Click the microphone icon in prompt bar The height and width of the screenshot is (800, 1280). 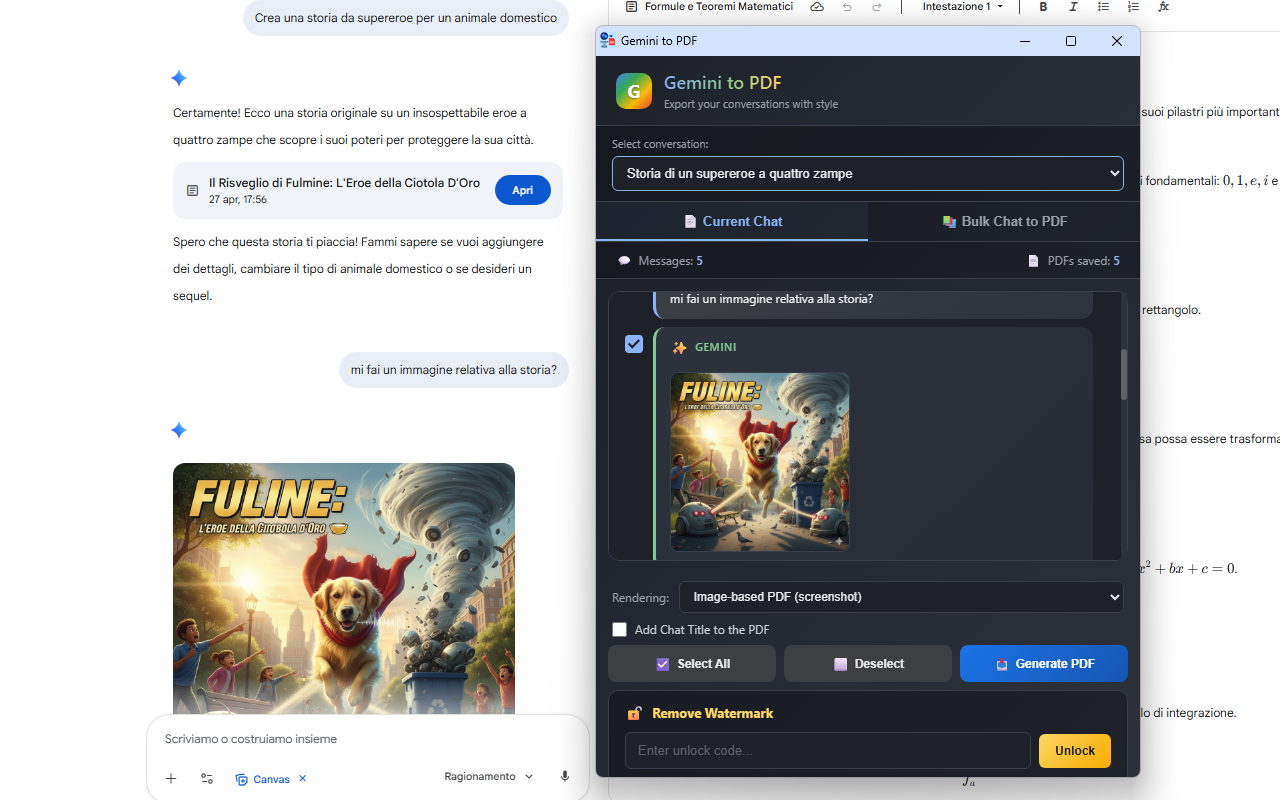(x=565, y=777)
